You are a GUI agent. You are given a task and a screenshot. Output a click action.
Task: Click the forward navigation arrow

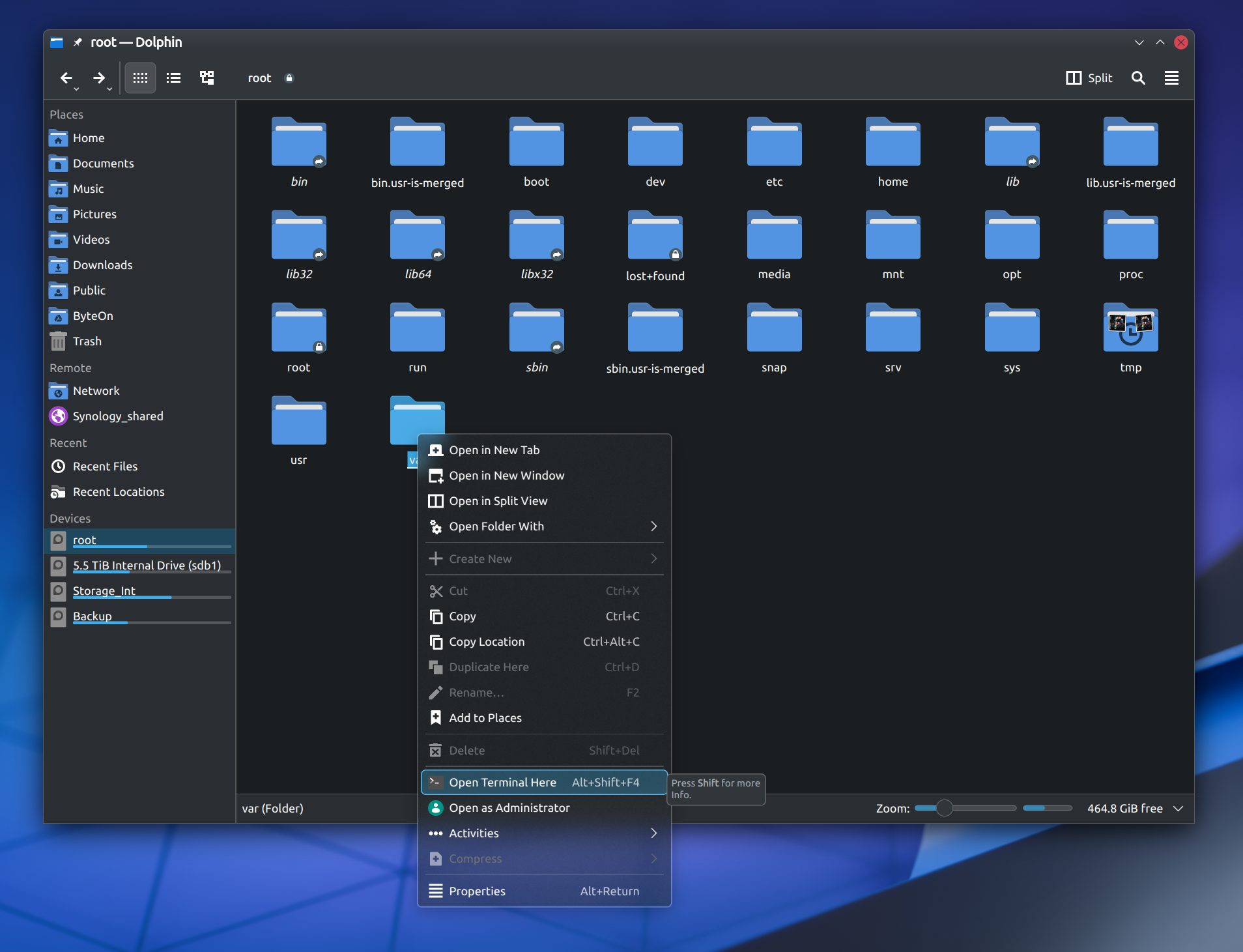pyautogui.click(x=98, y=78)
